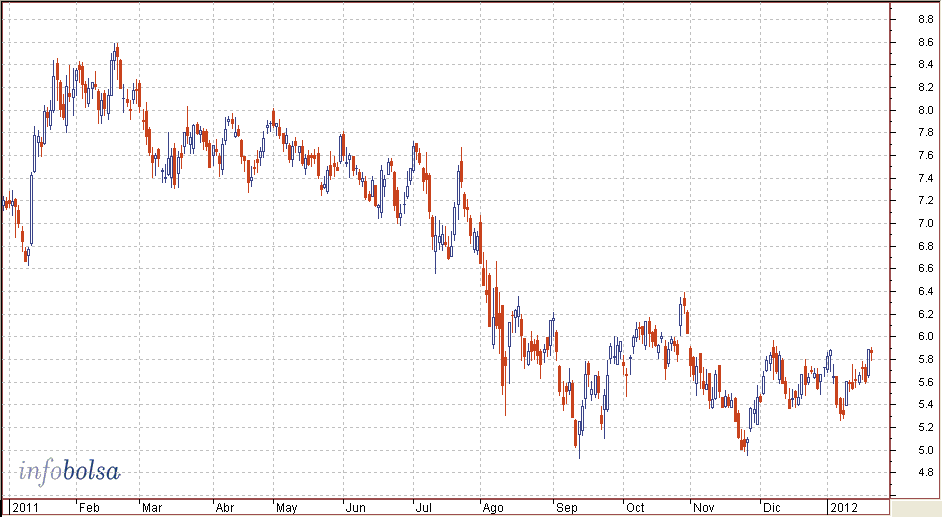Select the Jul month label
Screen dimensions: 942x517
424,508
